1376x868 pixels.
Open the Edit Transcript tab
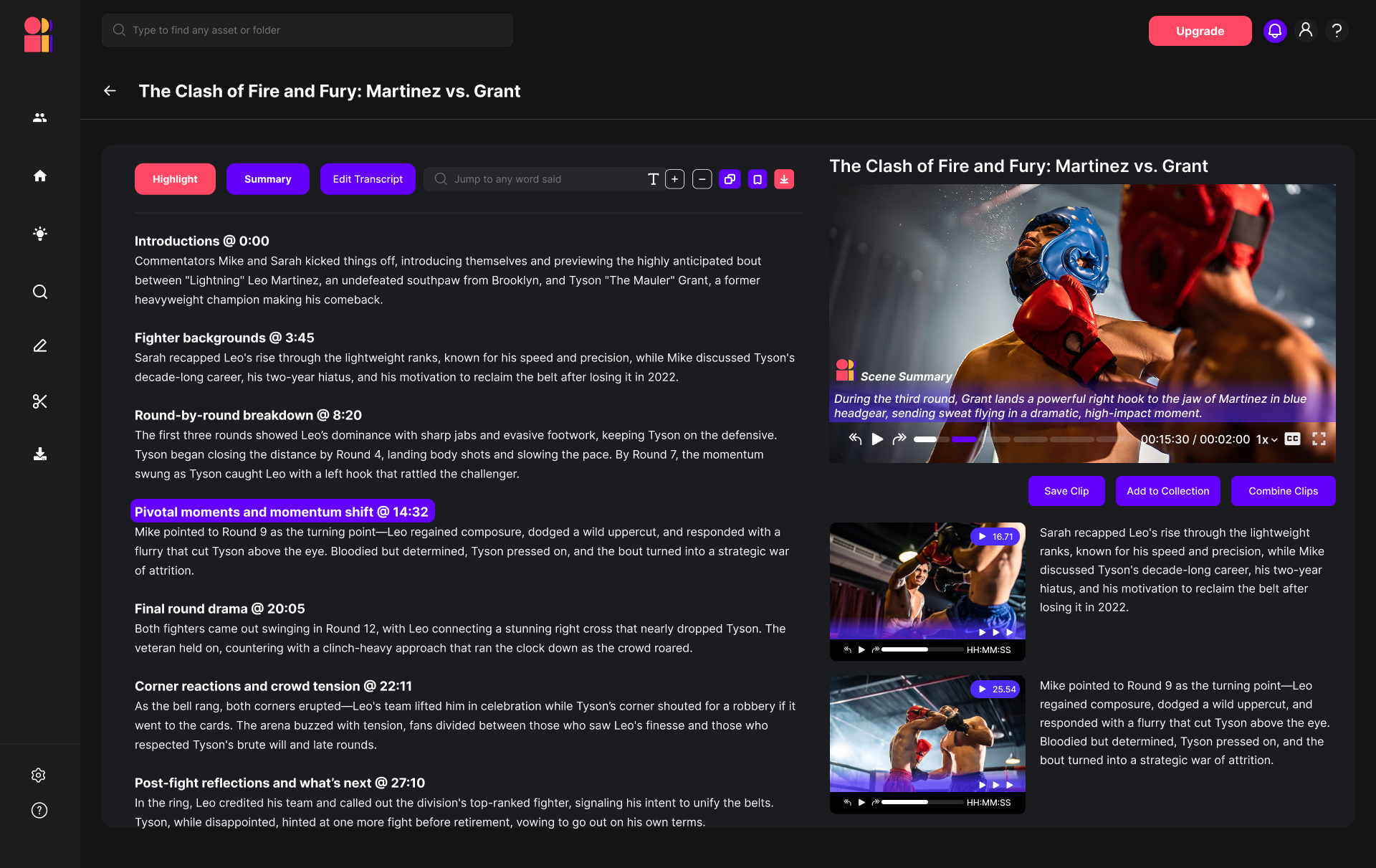pyautogui.click(x=367, y=178)
